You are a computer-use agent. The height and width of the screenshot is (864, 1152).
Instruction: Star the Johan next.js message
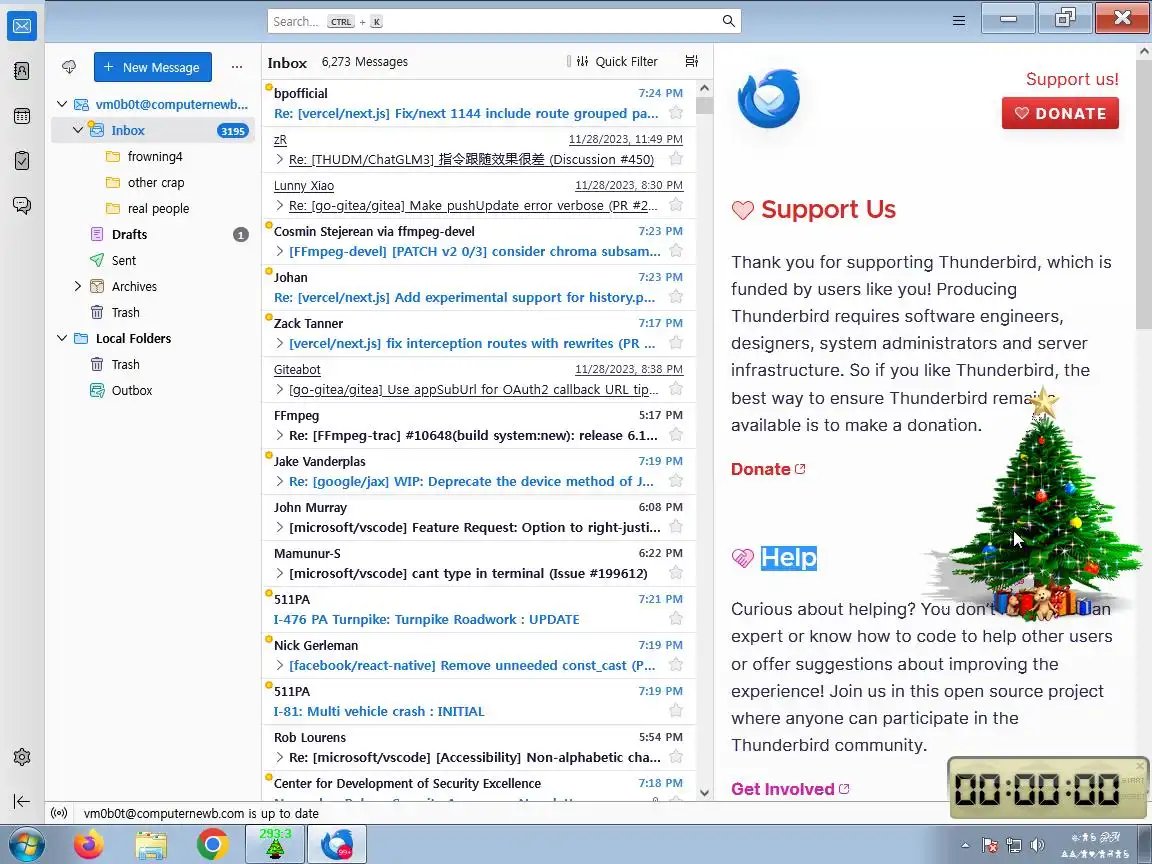click(676, 297)
